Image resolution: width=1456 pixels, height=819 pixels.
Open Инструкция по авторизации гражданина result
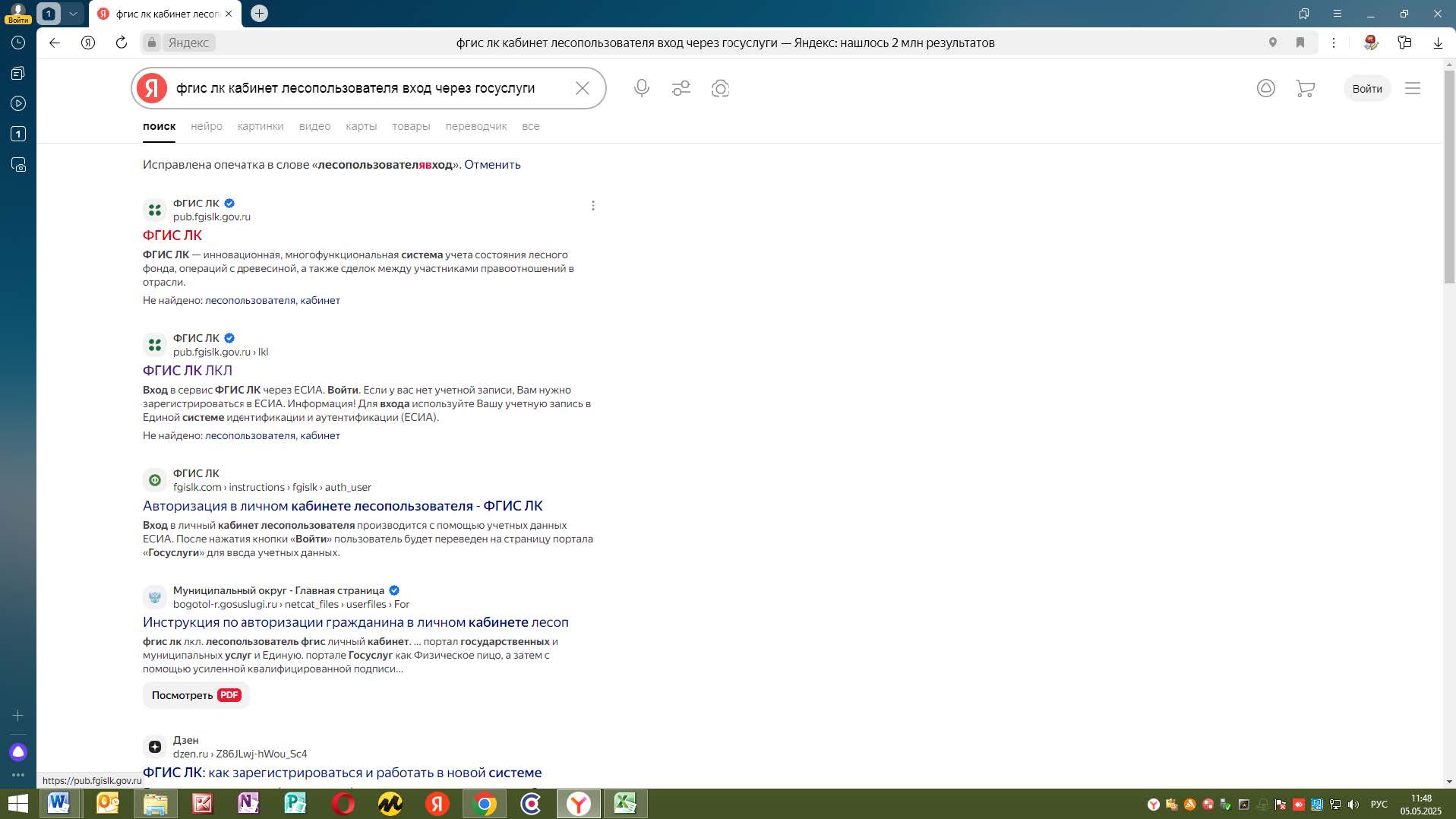click(355, 622)
